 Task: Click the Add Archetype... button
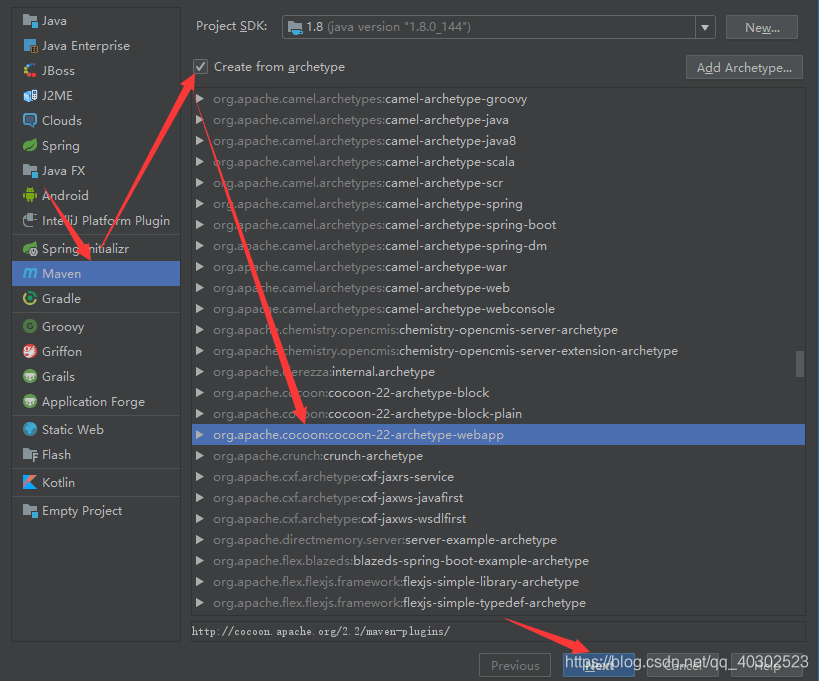click(744, 67)
